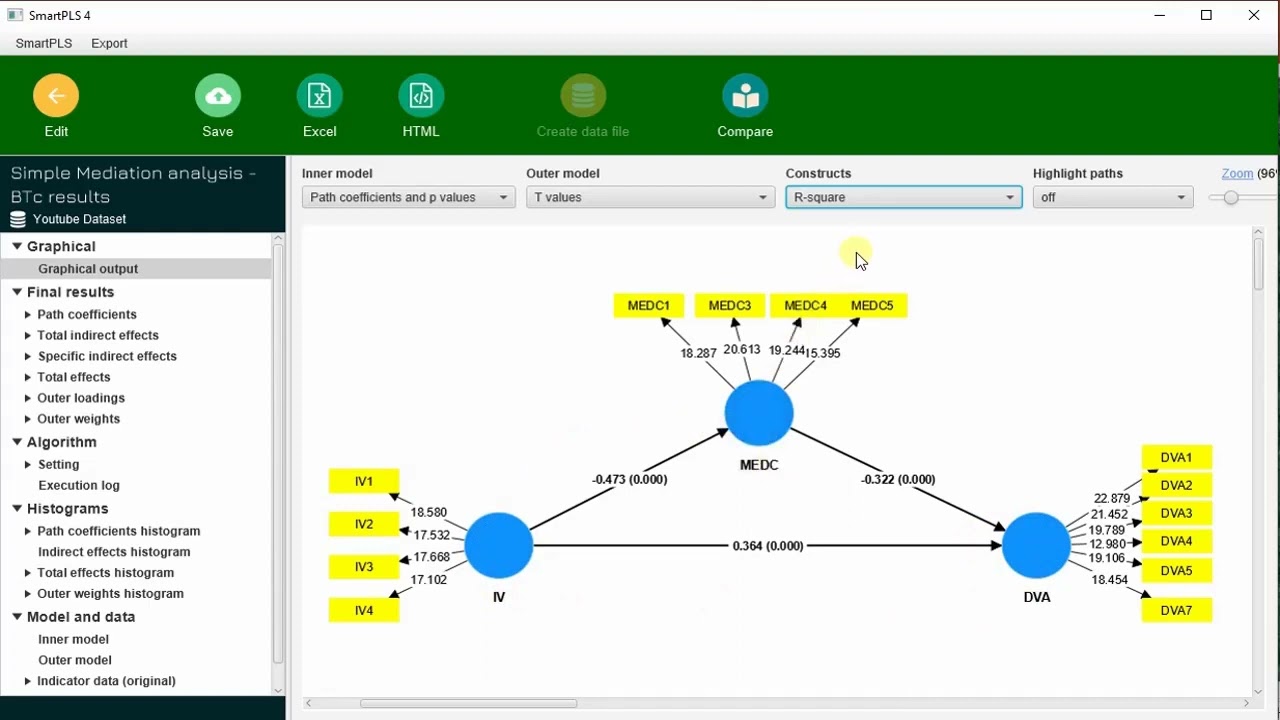Click the canvas vertical scrollbar thumb
Viewport: 1280px width, 720px height.
click(x=1258, y=264)
